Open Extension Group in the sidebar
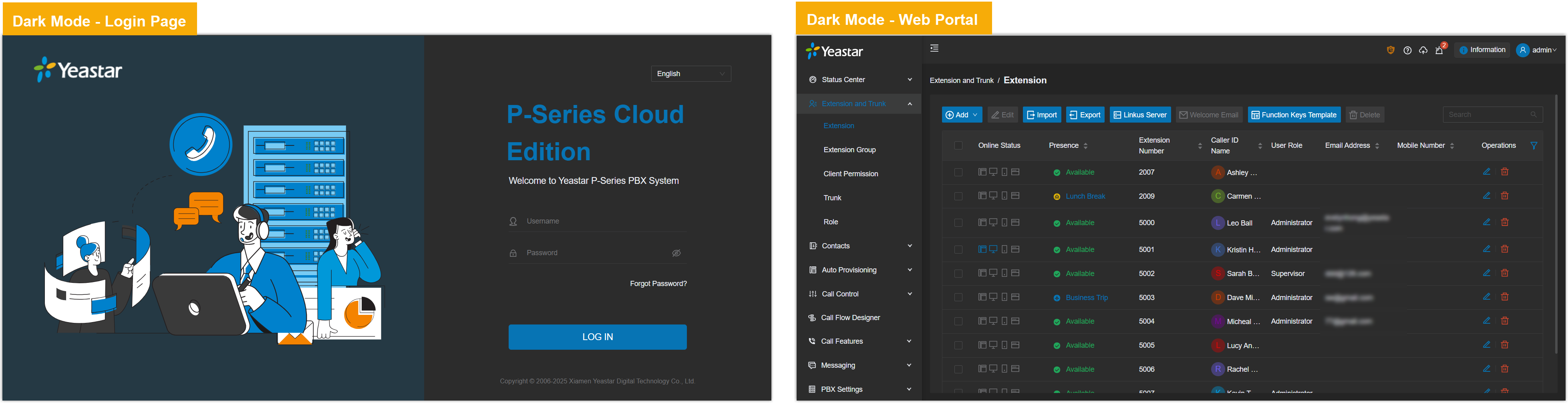The width and height of the screenshot is (1568, 403). (x=849, y=150)
